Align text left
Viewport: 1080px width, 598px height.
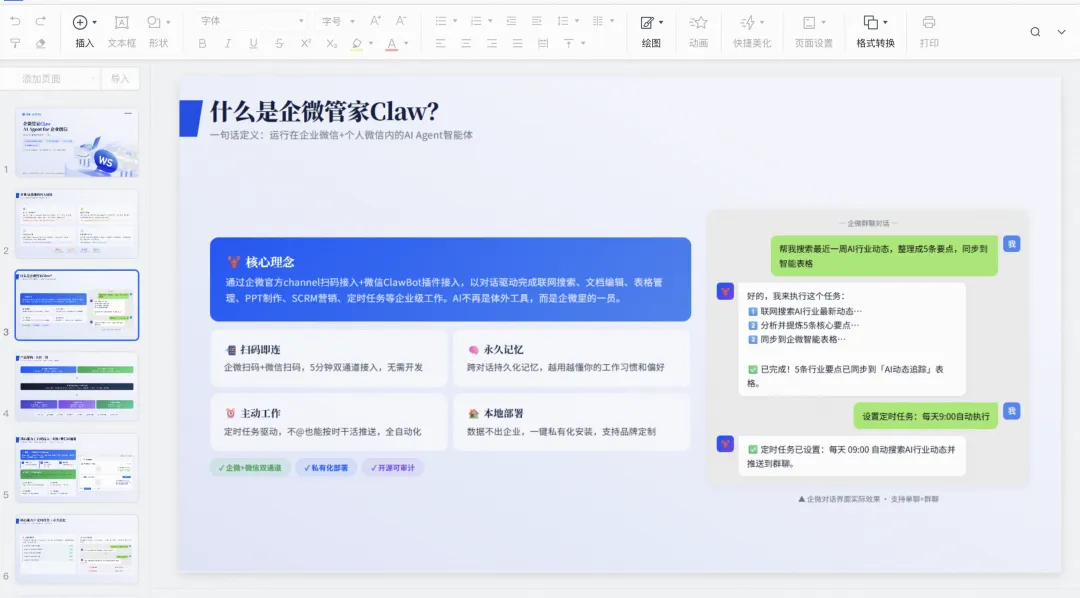[441, 43]
